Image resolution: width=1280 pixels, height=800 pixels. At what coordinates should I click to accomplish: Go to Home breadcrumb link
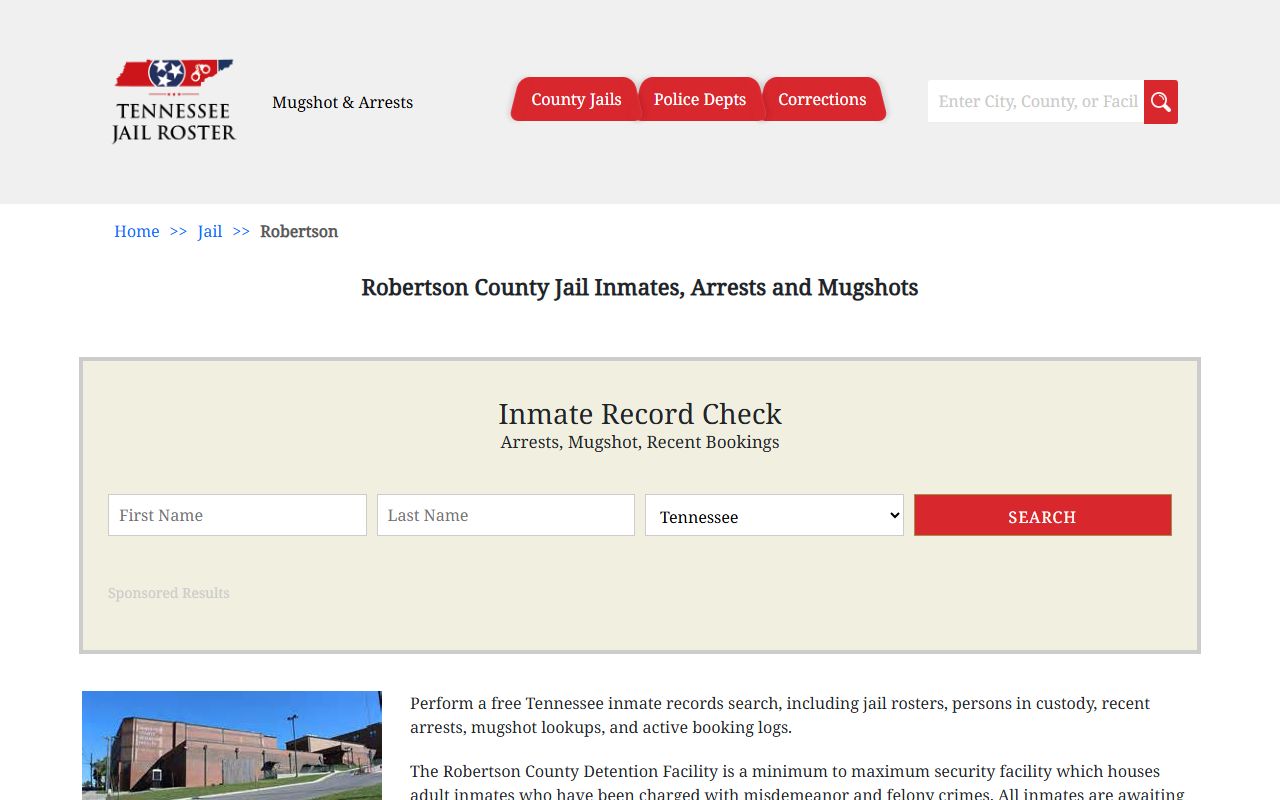click(137, 231)
